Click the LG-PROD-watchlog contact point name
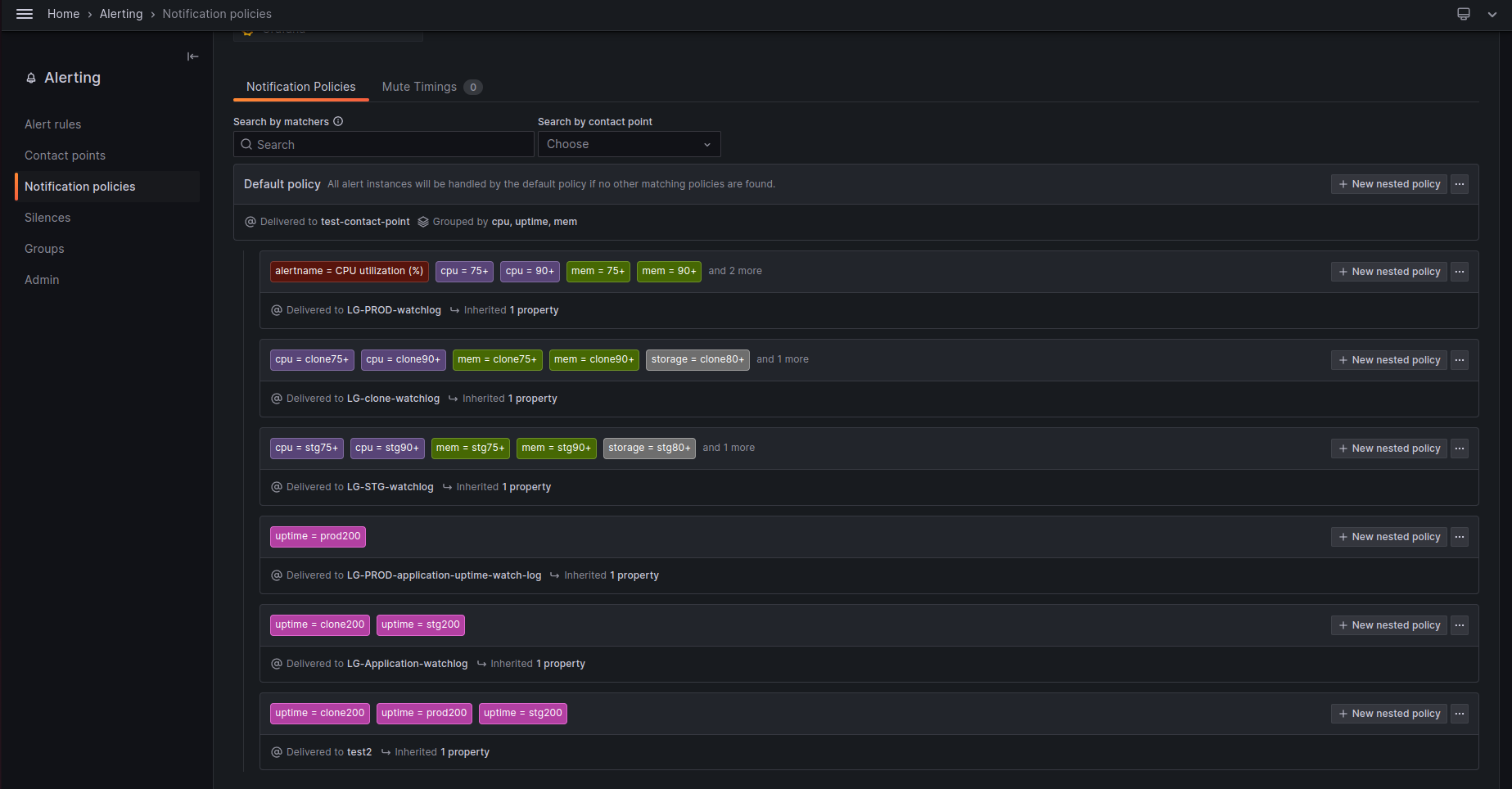This screenshot has width=1512, height=789. 394,310
